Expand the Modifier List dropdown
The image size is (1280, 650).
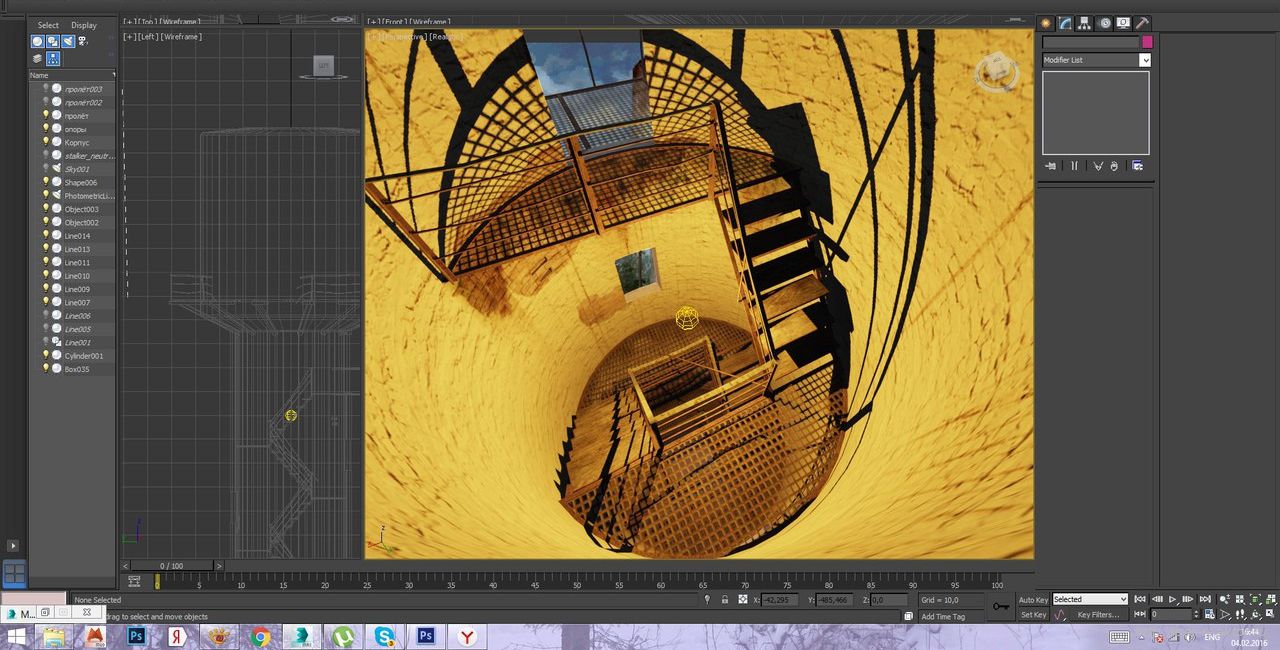pos(1145,60)
